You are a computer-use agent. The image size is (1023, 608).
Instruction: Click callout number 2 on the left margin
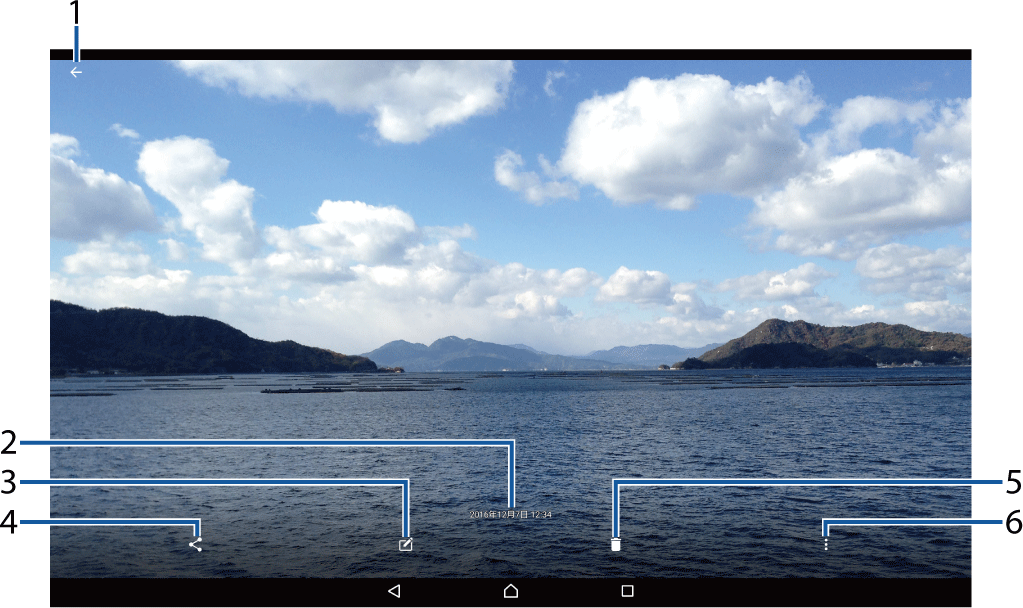coord(8,441)
